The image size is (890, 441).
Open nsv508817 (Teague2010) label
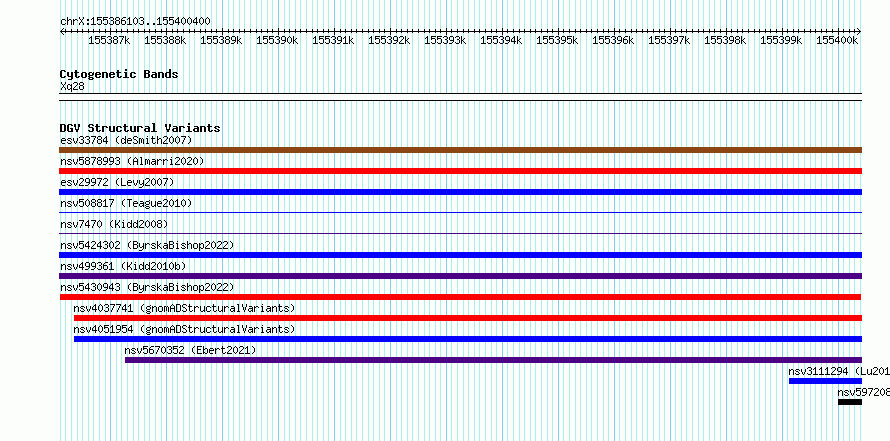coord(126,203)
